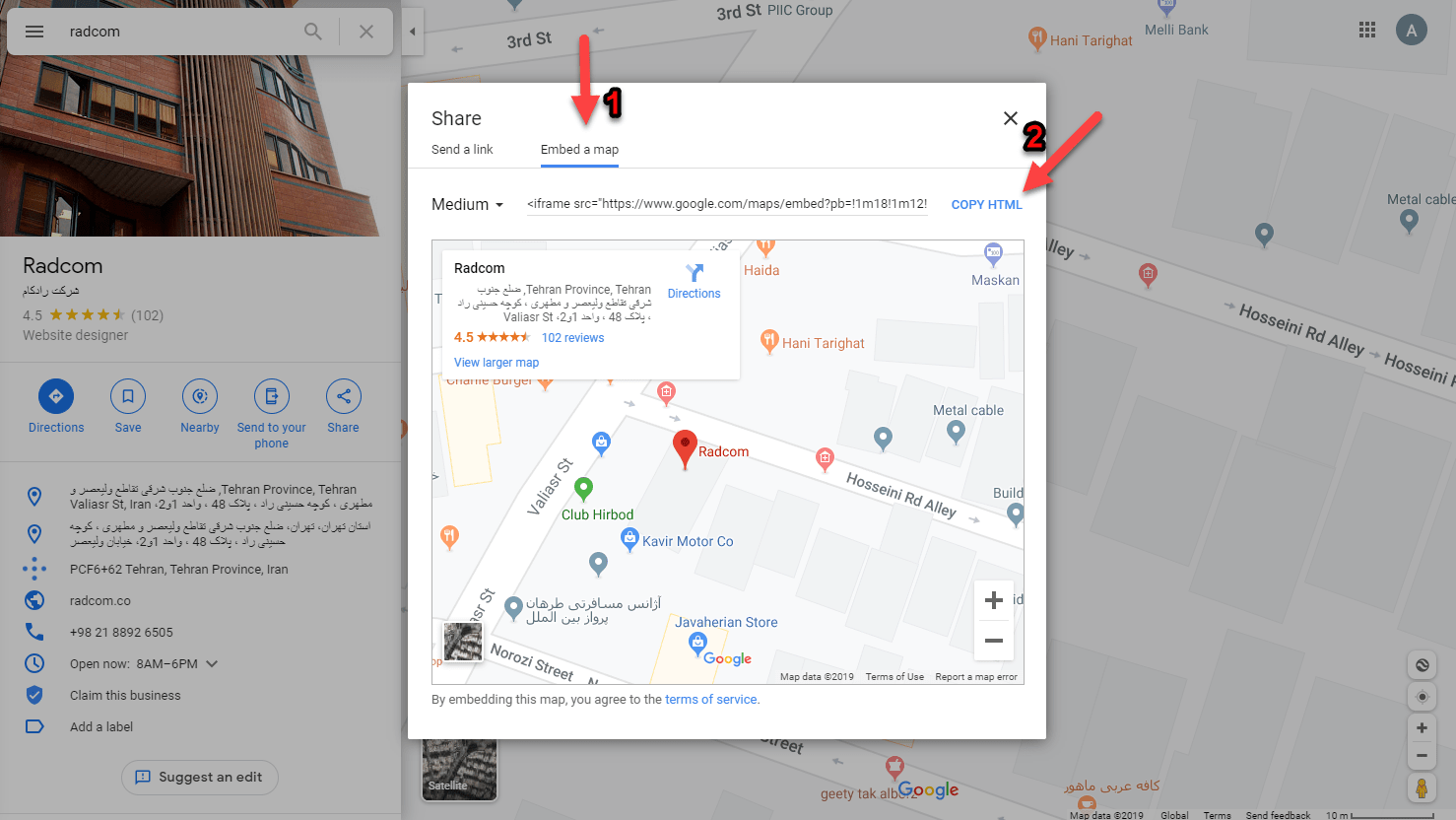Click the Haida restaurant marker
The image size is (1456, 820).
(765, 247)
